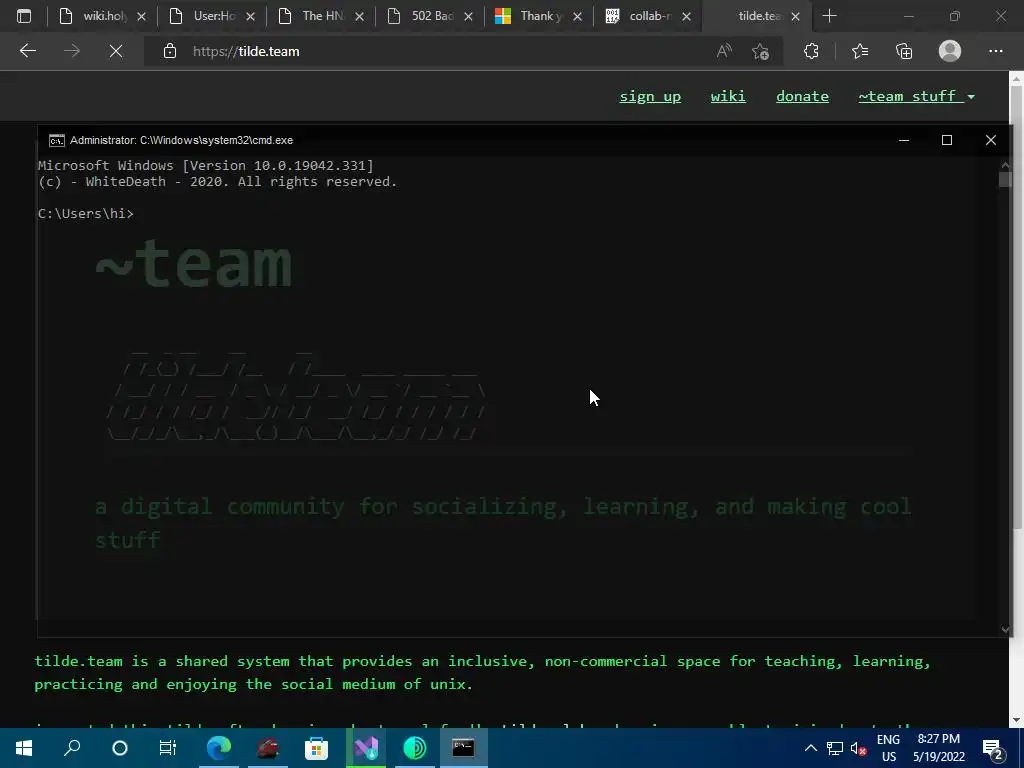This screenshot has height=768, width=1024.
Task: Close the wiki.holy tab
Action: [x=142, y=16]
